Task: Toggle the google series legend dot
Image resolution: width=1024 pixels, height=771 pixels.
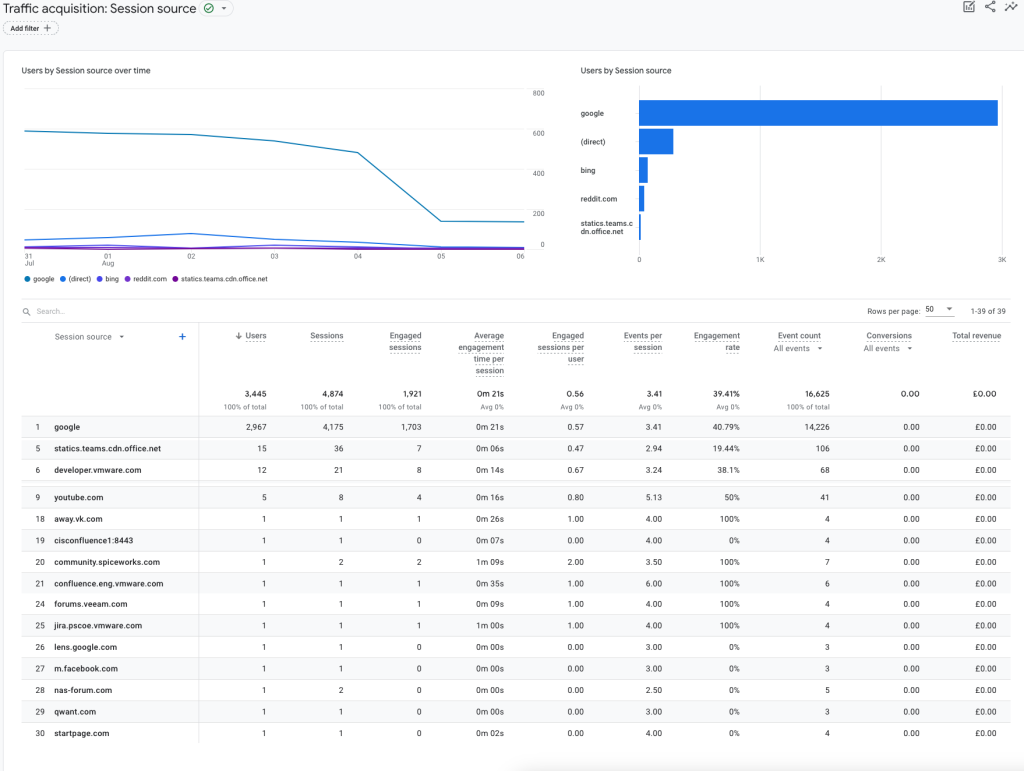Action: [x=27, y=279]
